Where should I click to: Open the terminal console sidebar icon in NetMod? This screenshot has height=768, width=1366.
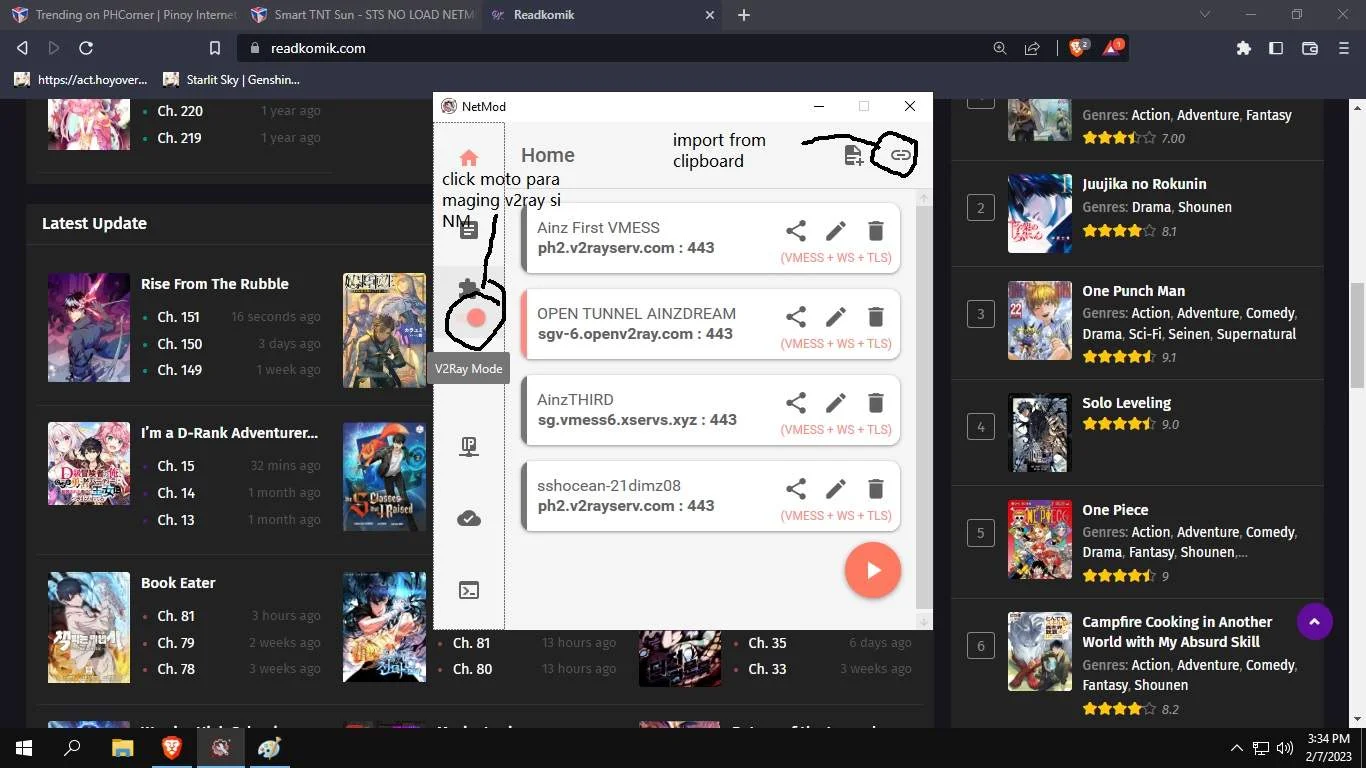coord(468,590)
